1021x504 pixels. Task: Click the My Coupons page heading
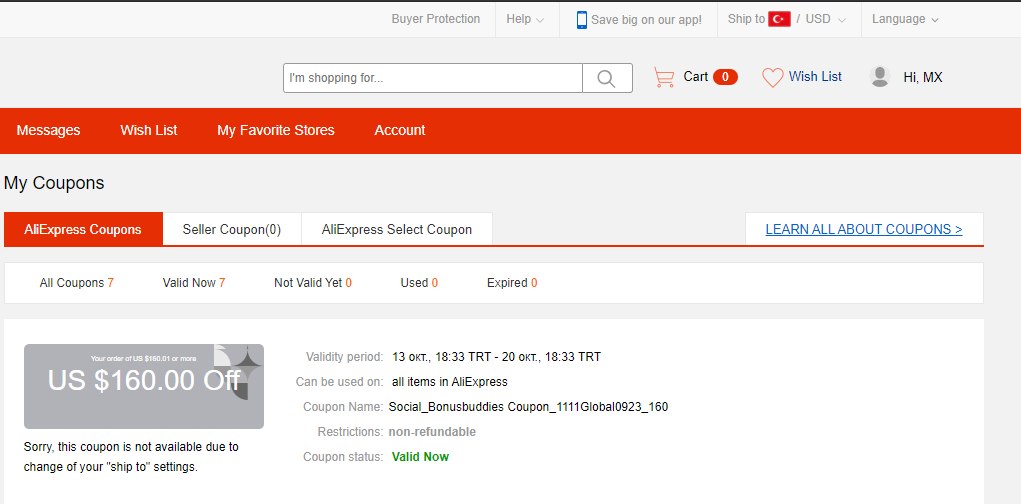(54, 183)
